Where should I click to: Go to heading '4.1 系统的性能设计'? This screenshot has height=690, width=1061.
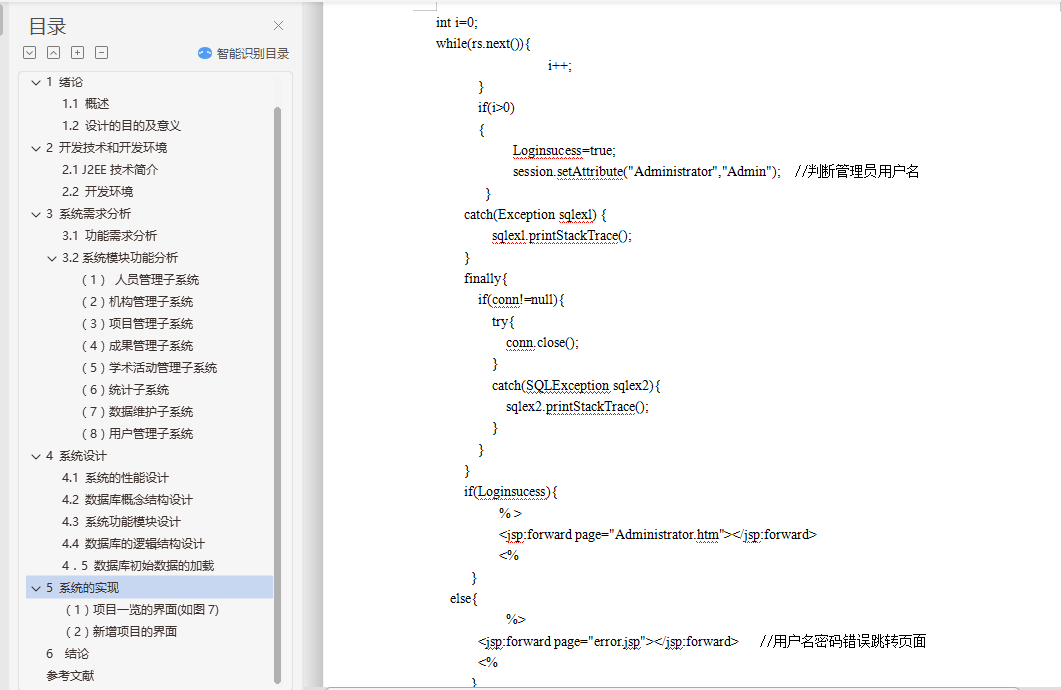pos(115,478)
